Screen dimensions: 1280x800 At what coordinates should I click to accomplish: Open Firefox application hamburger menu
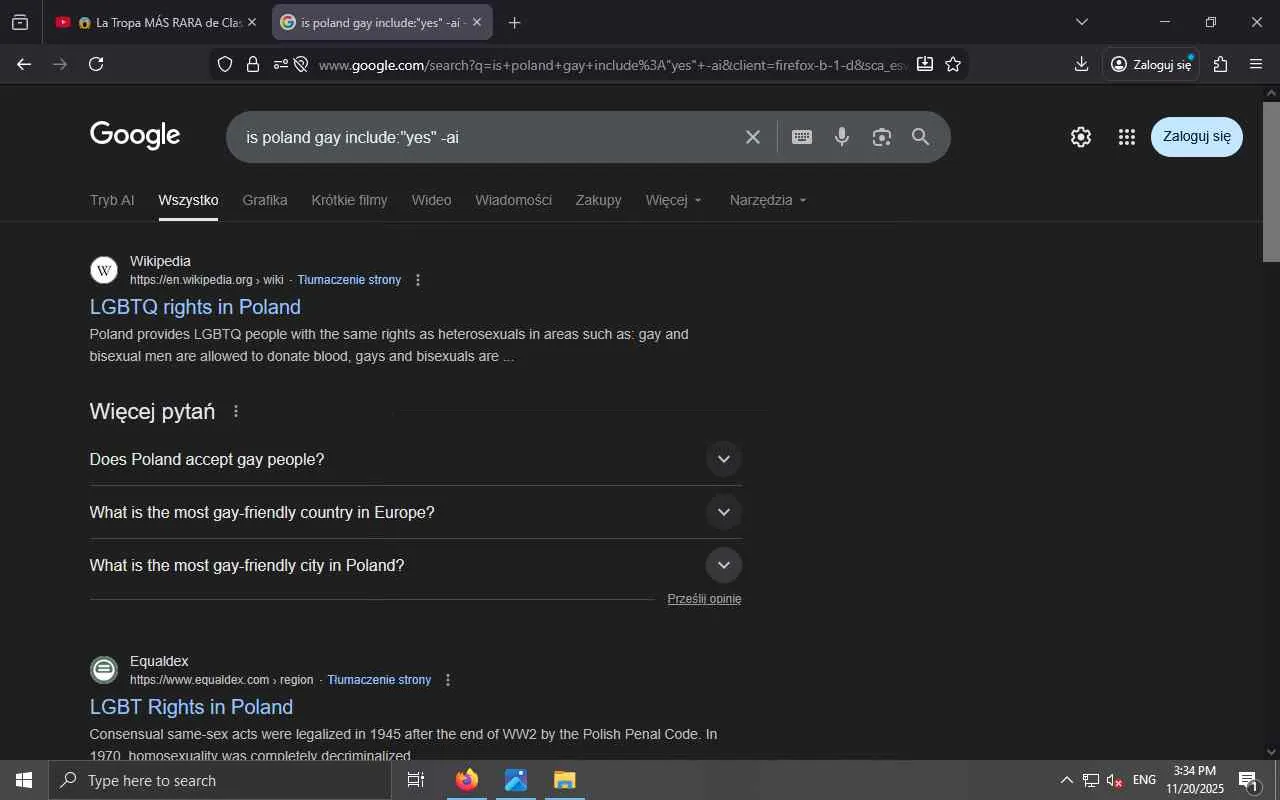1257,64
